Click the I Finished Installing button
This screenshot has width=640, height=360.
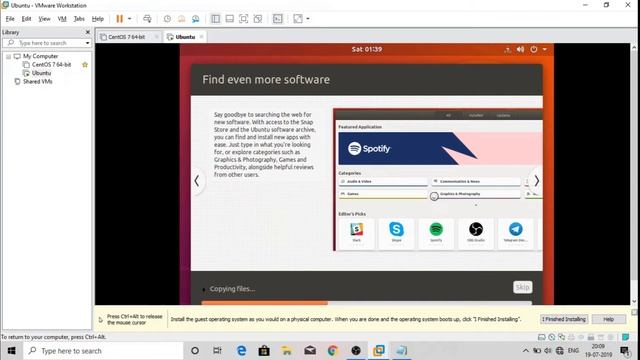coord(564,319)
